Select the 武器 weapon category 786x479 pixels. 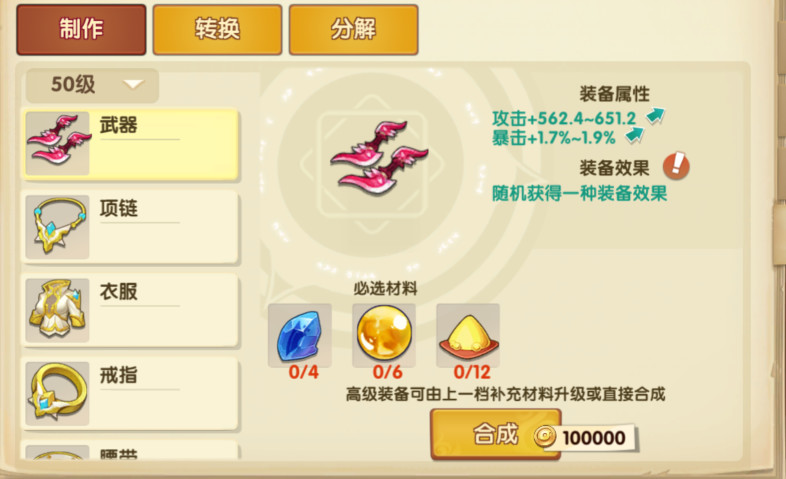pyautogui.click(x=130, y=144)
